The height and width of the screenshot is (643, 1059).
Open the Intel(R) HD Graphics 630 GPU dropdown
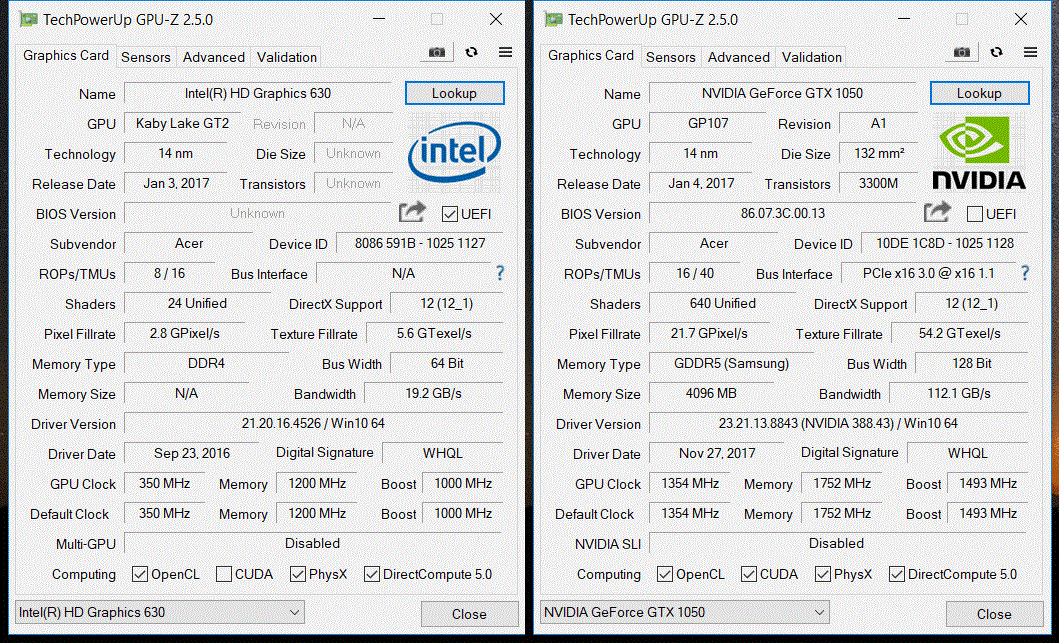pyautogui.click(x=159, y=613)
